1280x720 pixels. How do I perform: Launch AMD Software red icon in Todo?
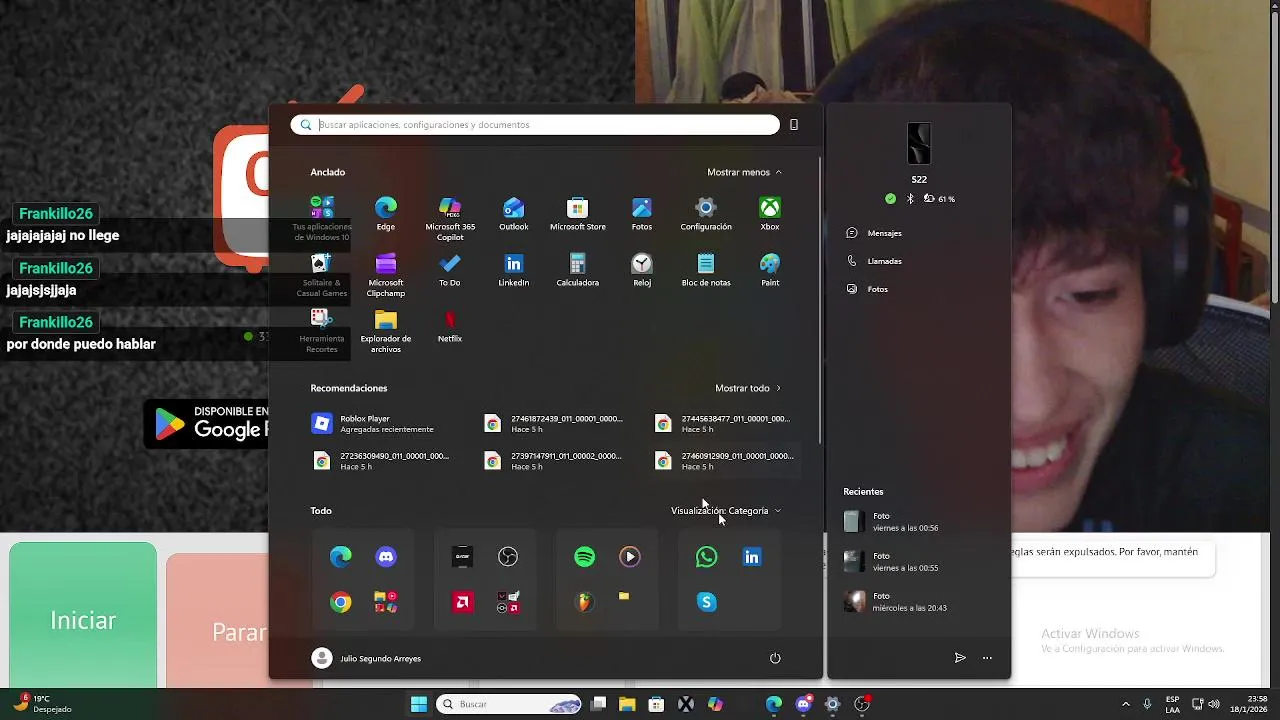(x=462, y=602)
